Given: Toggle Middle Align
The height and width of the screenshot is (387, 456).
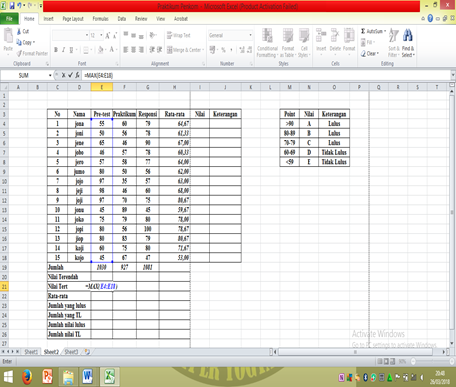Looking at the screenshot, I should [x=133, y=35].
